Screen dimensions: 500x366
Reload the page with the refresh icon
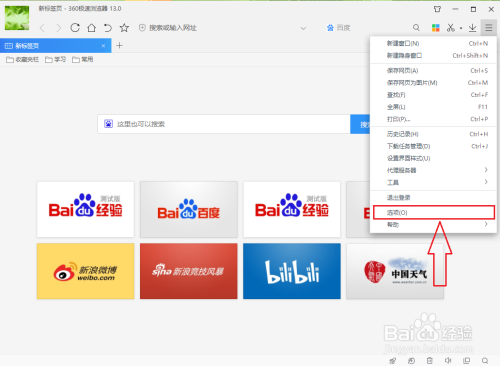coord(75,28)
